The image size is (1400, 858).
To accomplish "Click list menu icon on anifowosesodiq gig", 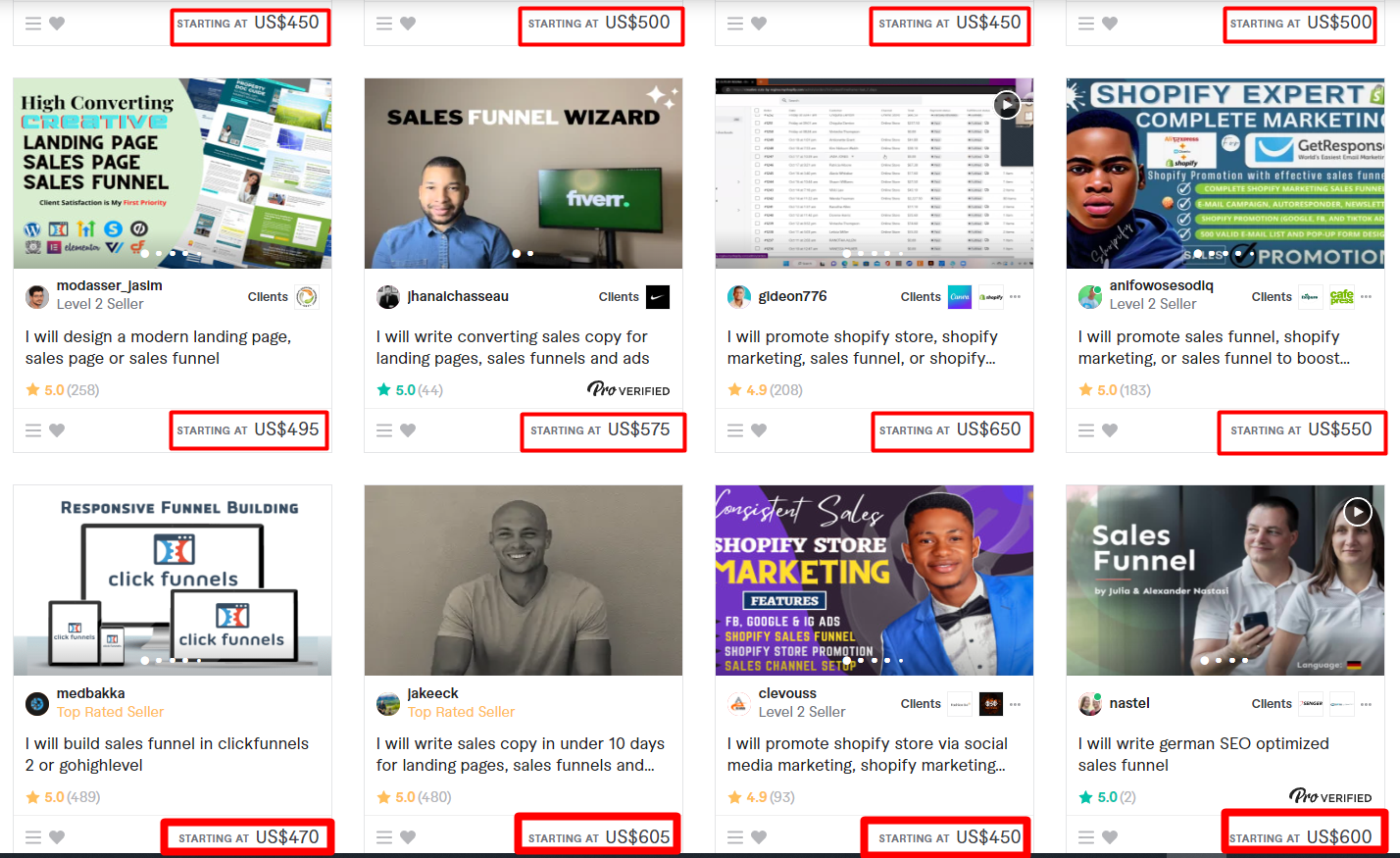I will 1086,429.
